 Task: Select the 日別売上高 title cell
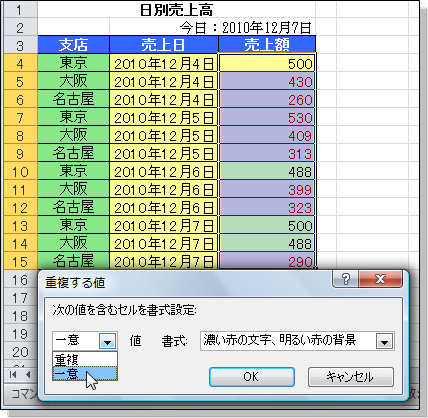point(177,10)
